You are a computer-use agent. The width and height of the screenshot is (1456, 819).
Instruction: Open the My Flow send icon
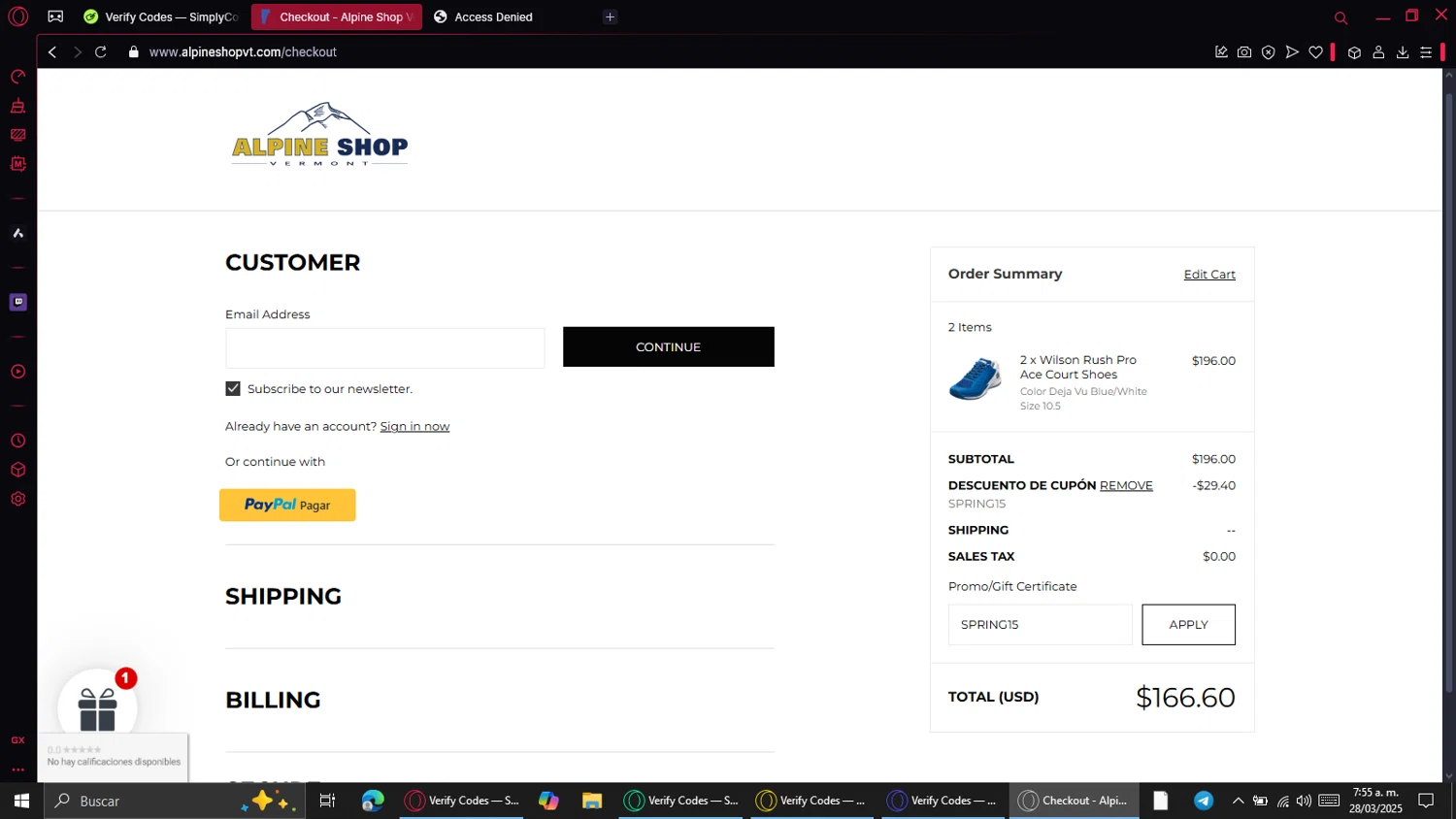[x=1292, y=52]
